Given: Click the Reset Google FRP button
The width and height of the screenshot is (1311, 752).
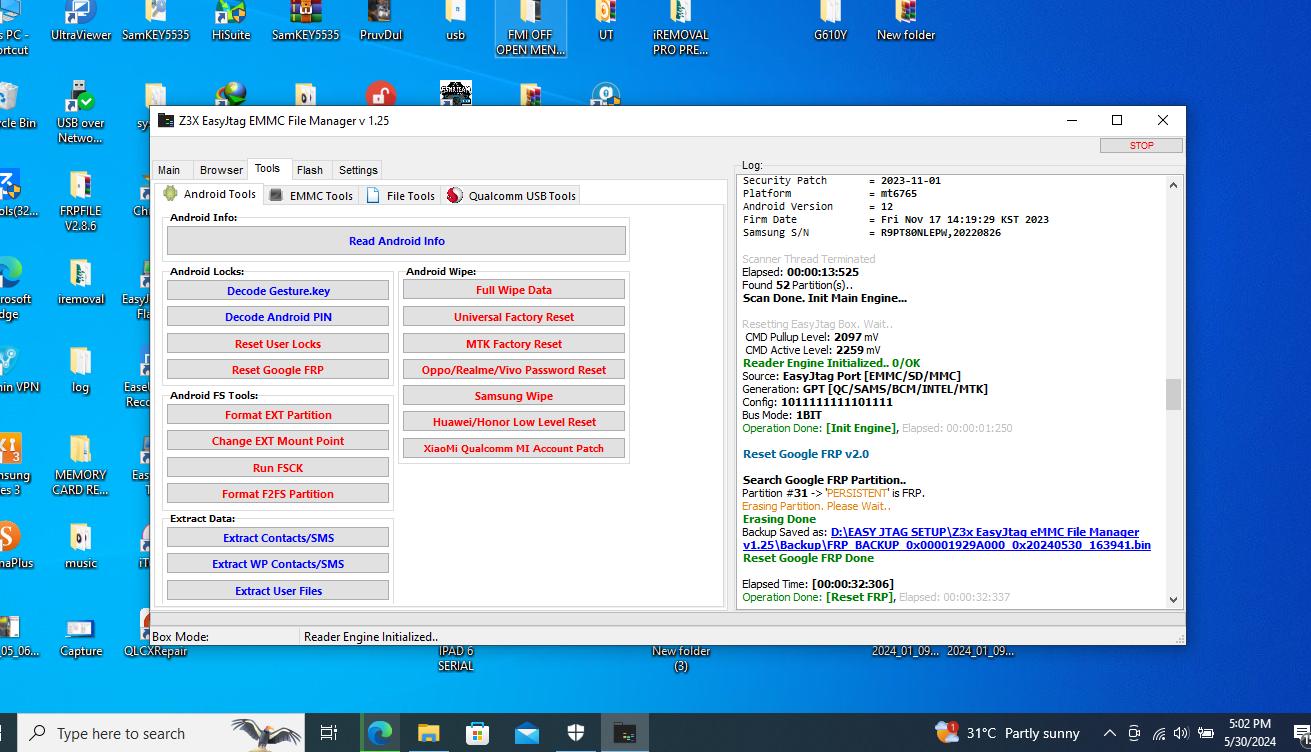Looking at the screenshot, I should [278, 370].
